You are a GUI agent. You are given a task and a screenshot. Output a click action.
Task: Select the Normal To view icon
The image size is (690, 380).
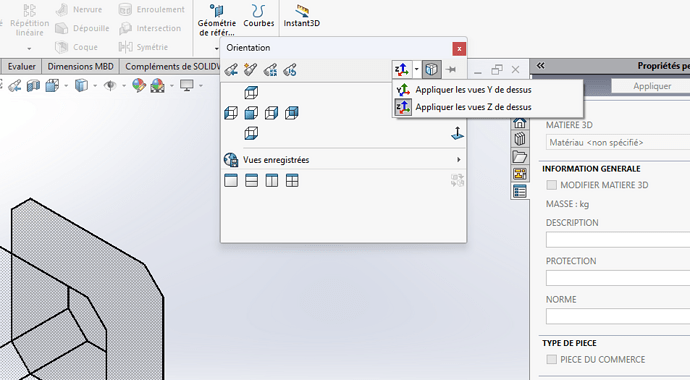pyautogui.click(x=458, y=133)
